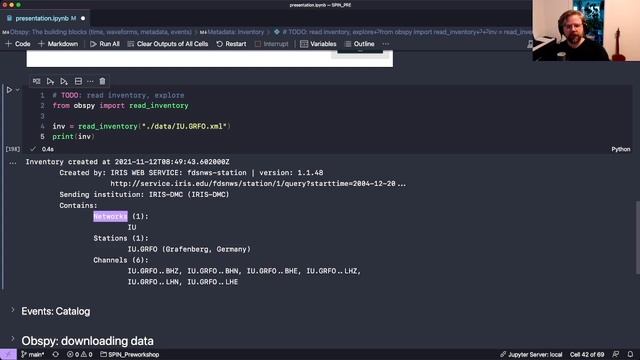The image size is (640, 360).
Task: Open run options dropdown beside cell play button
Action: pos(18,90)
